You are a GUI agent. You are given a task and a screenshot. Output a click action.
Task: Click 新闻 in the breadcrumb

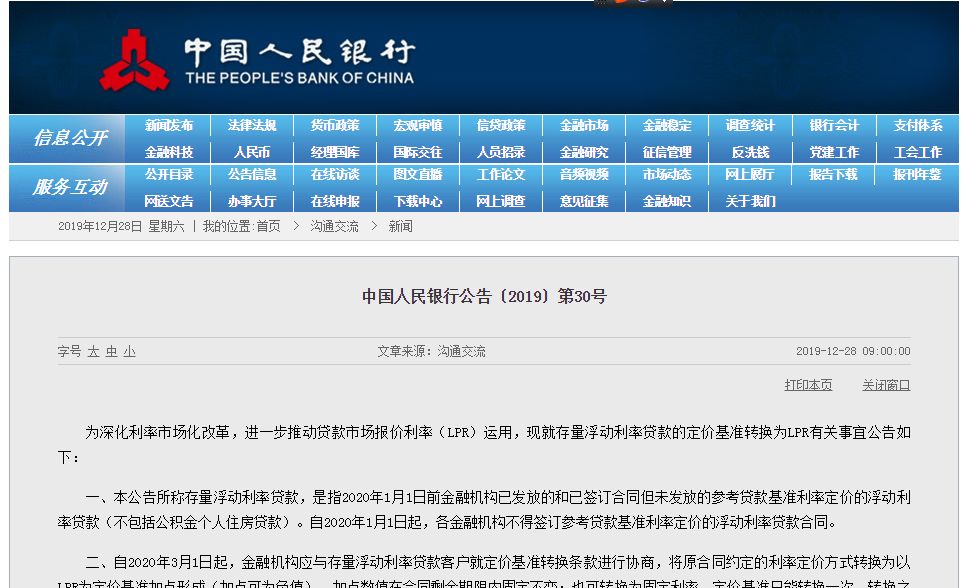[x=400, y=226]
